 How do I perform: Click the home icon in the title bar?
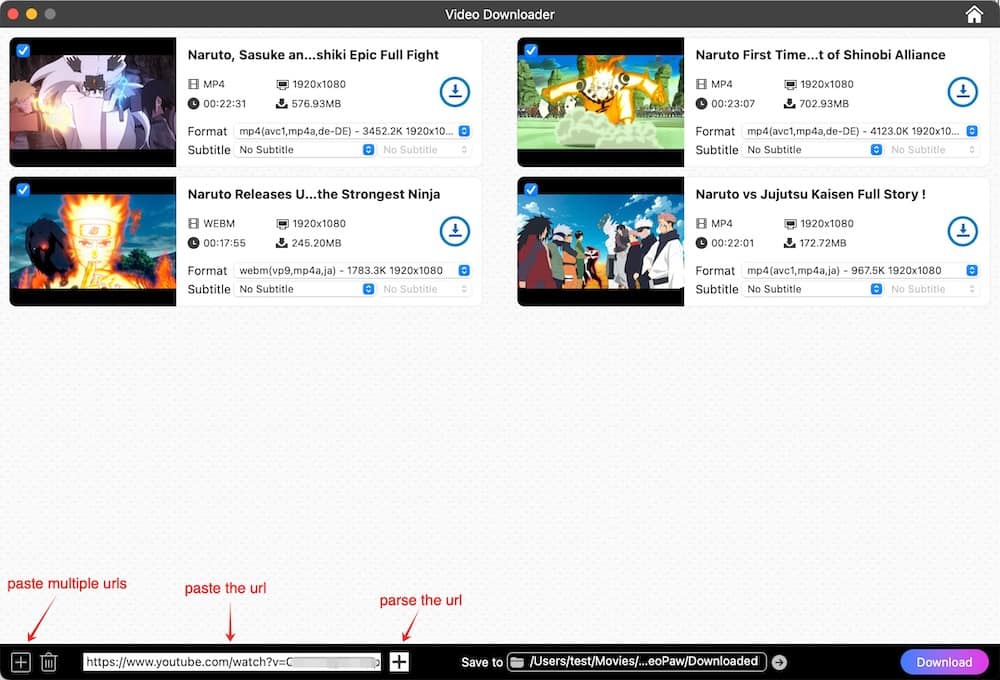pos(974,14)
